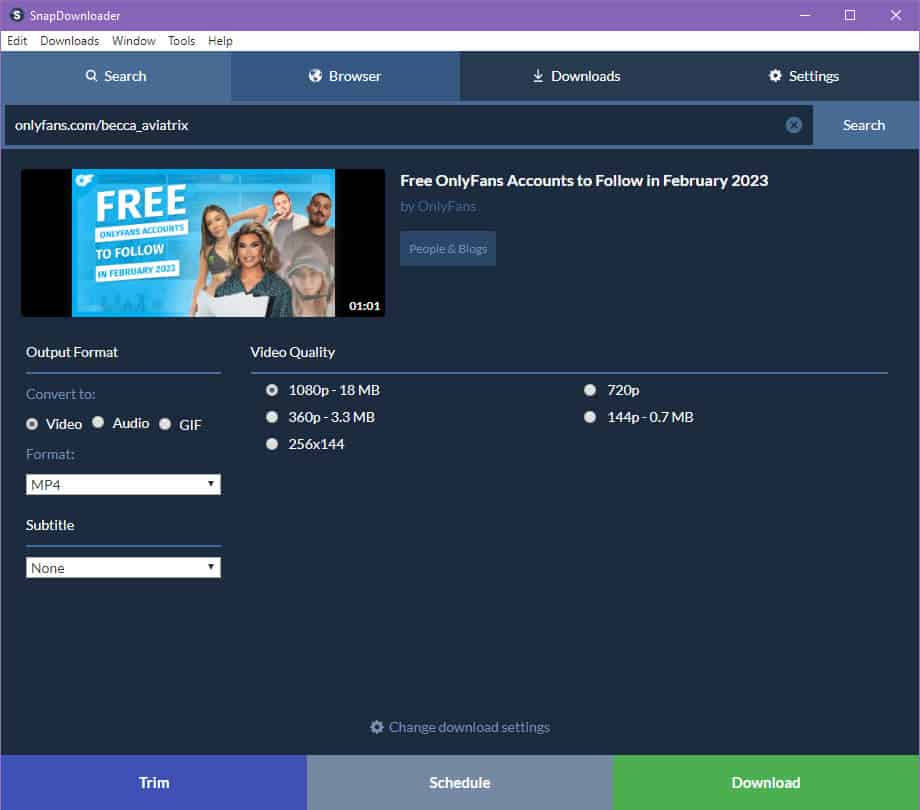Click the Trim button to open trimming
The width and height of the screenshot is (920, 810).
[153, 783]
